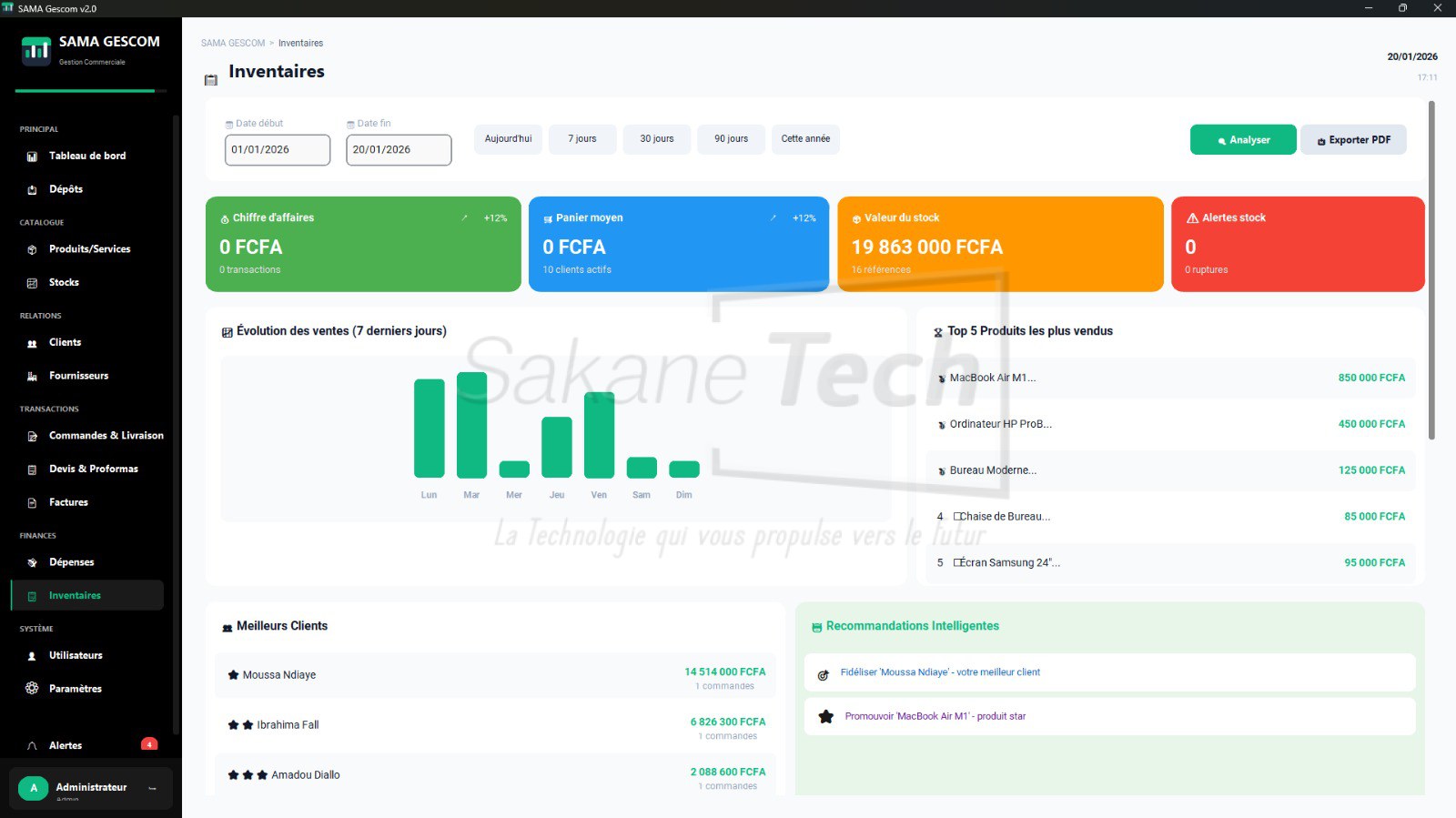This screenshot has width=1456, height=818.
Task: Select the Écran Samsung 24 product row
Action: [x=1170, y=563]
